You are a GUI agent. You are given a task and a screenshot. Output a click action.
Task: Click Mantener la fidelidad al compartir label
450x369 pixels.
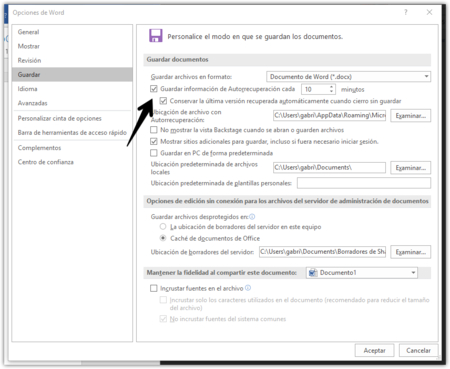tap(221, 273)
